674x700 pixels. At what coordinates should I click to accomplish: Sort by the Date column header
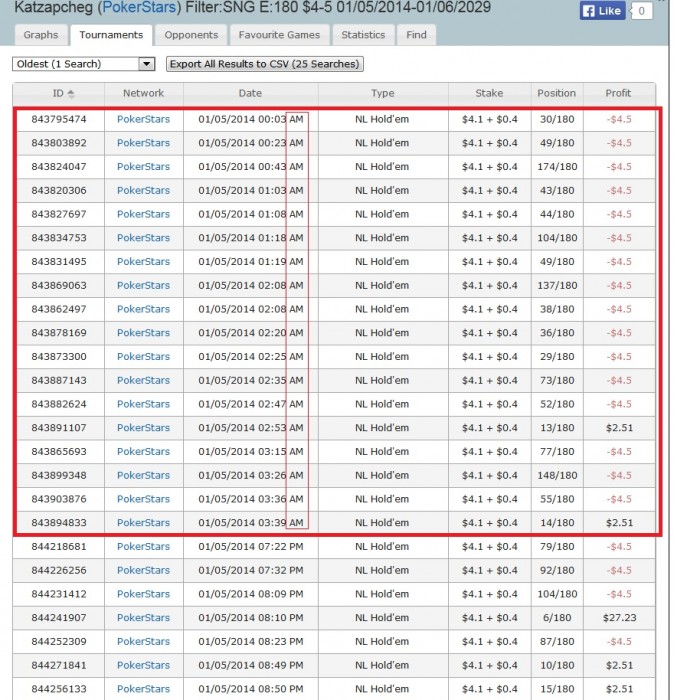[250, 93]
